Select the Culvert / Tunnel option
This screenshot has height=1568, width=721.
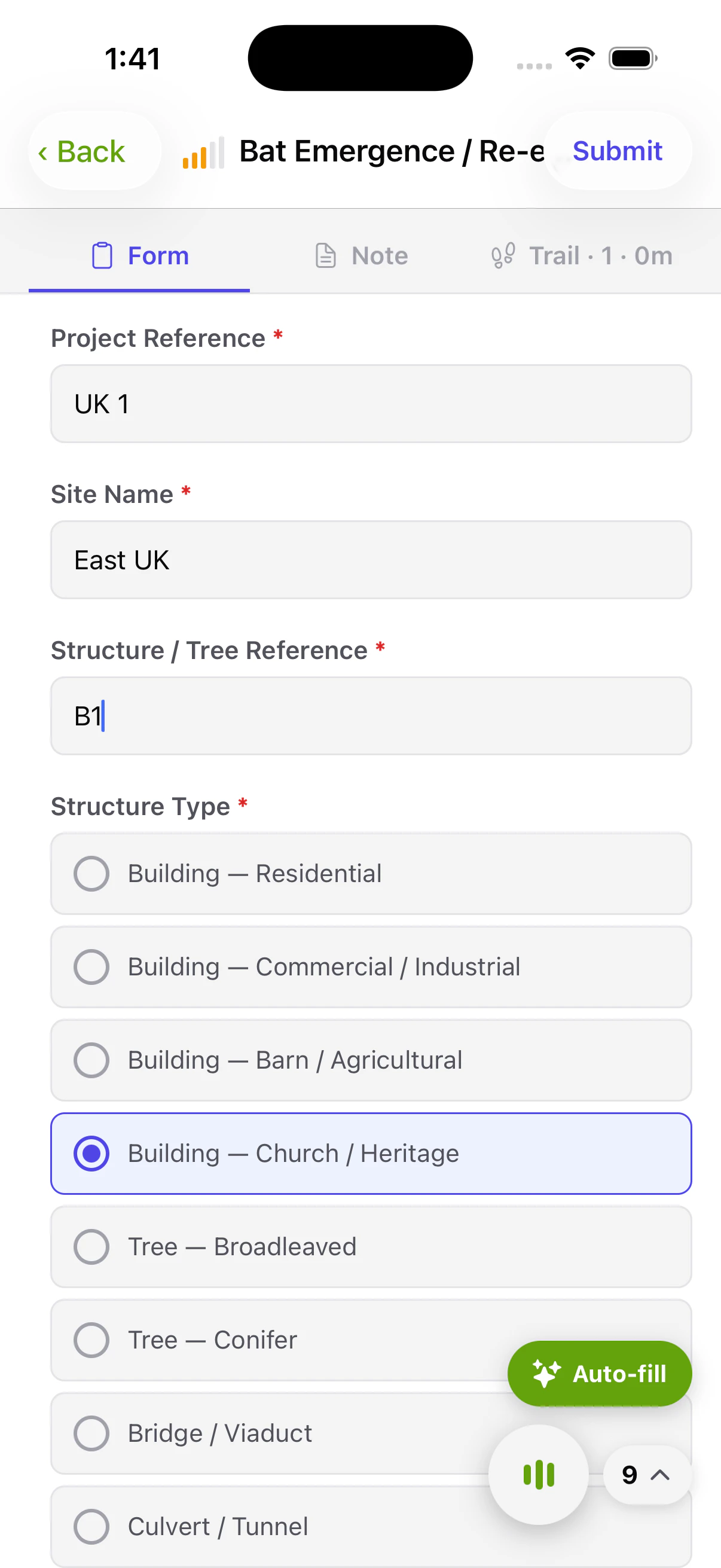pyautogui.click(x=371, y=1527)
